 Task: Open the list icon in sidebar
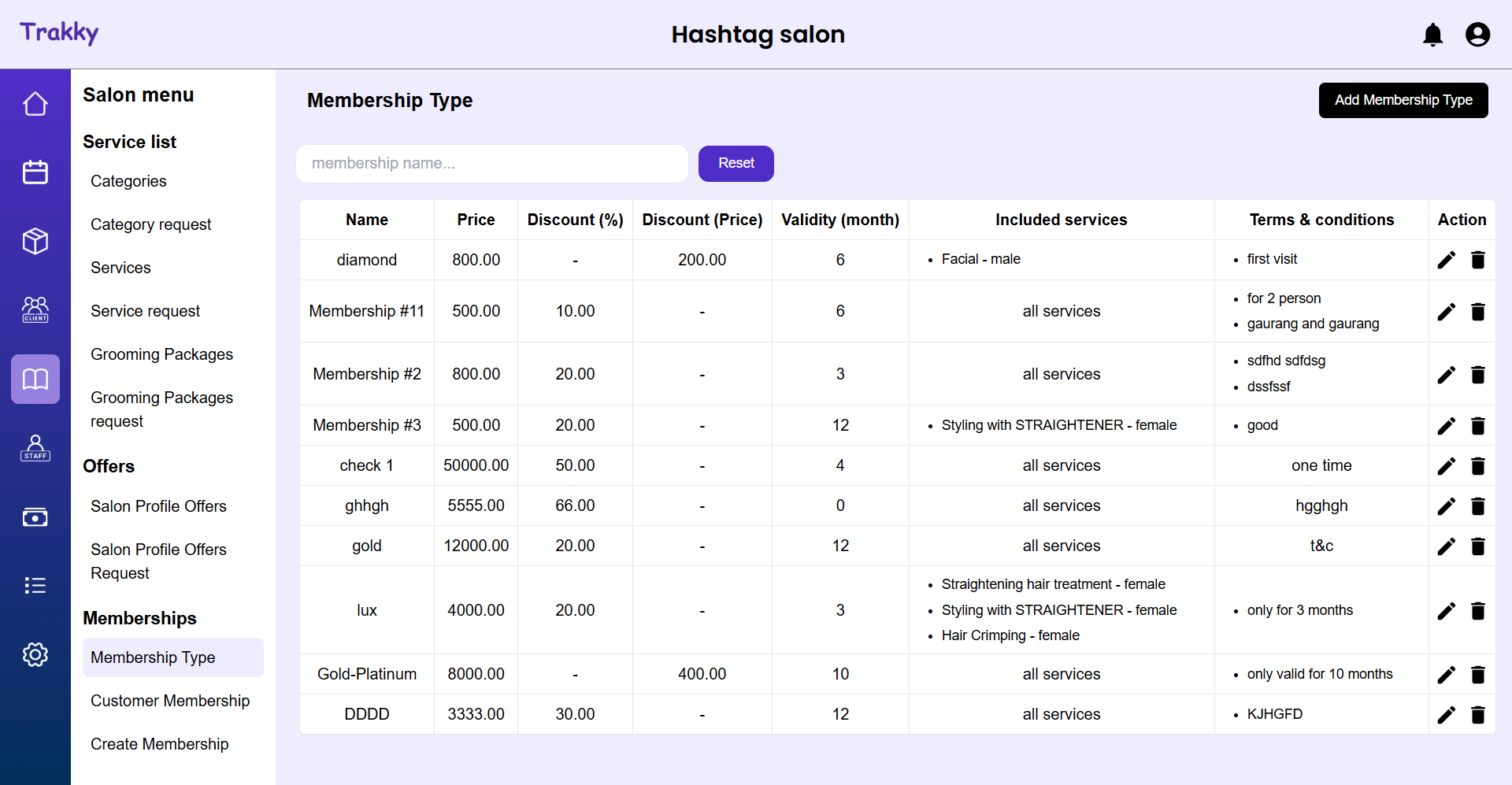pos(35,586)
